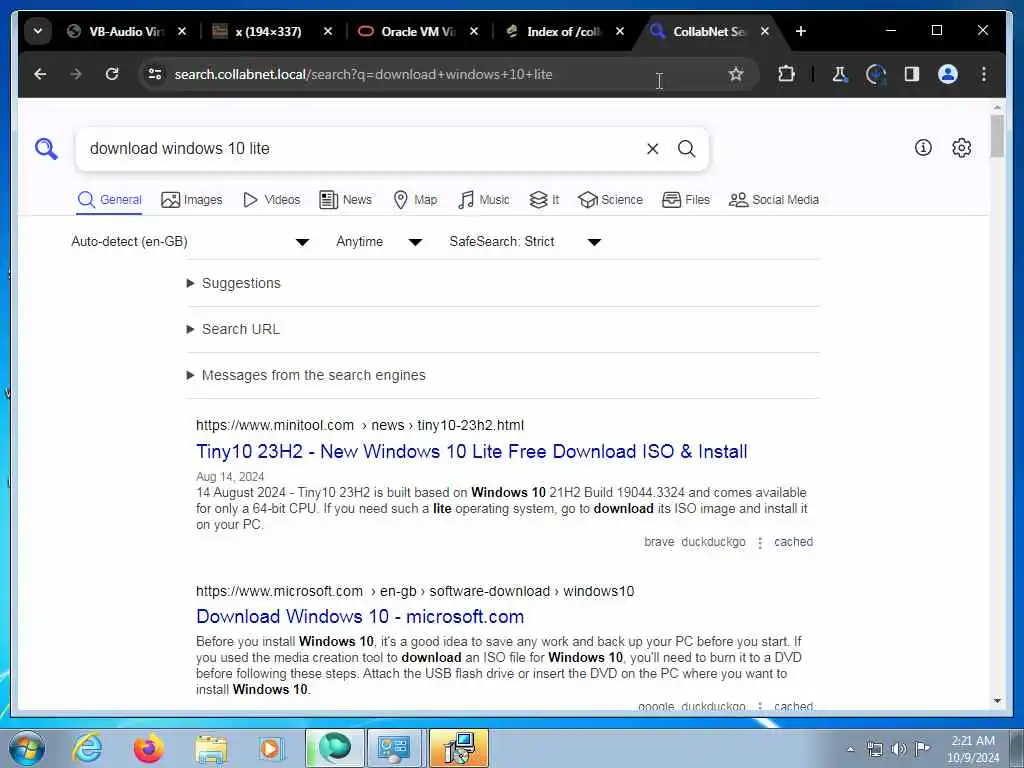The width and height of the screenshot is (1024, 768).
Task: Open cached version of Tiny10 result
Action: 793,542
